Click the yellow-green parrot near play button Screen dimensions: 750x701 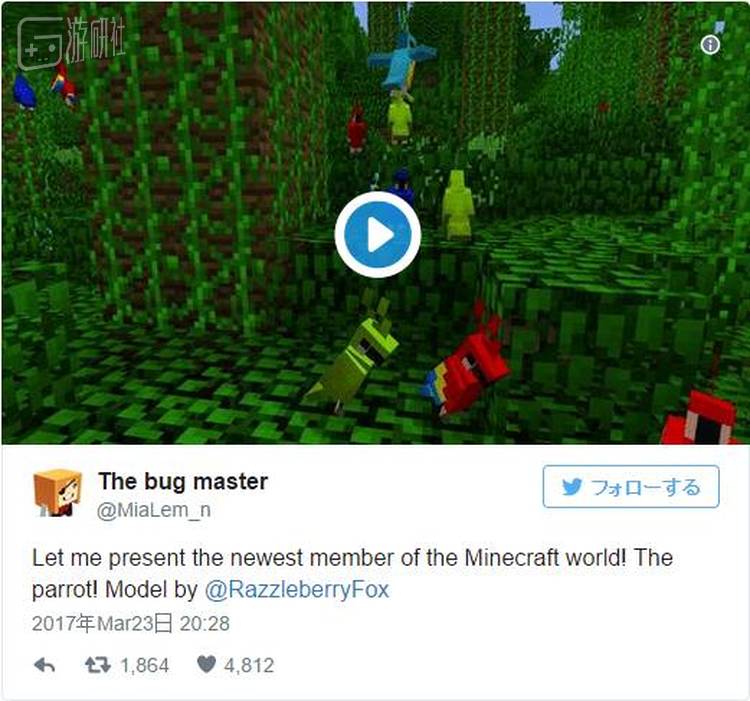coord(458,204)
